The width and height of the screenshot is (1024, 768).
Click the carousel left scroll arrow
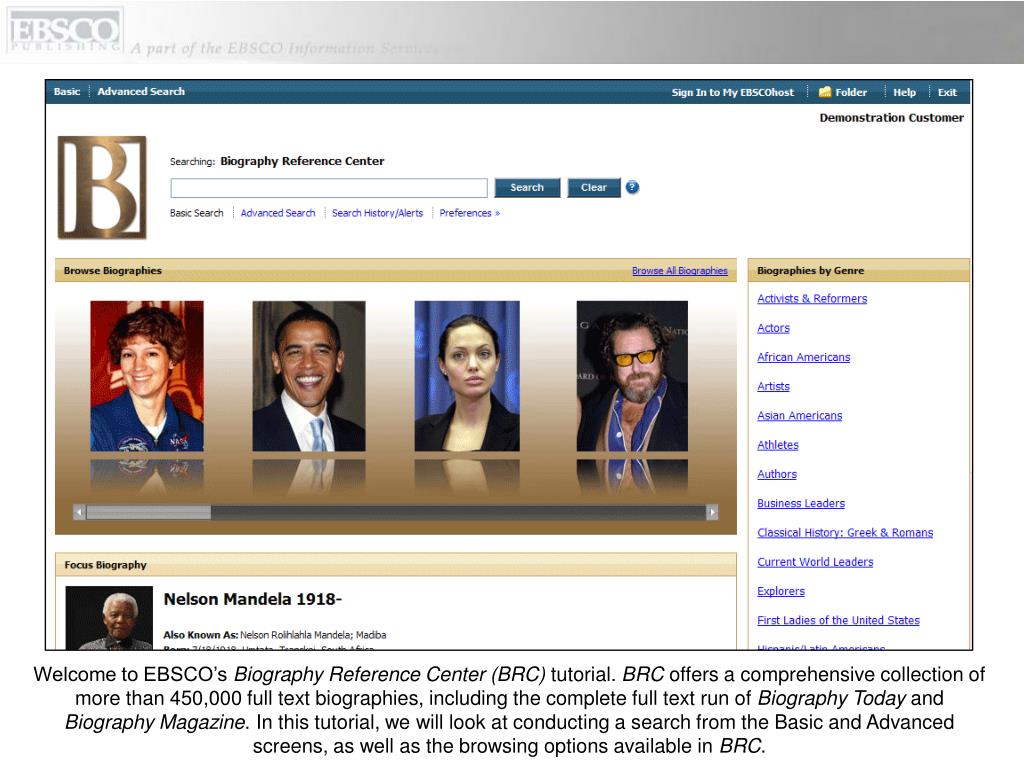point(79,513)
